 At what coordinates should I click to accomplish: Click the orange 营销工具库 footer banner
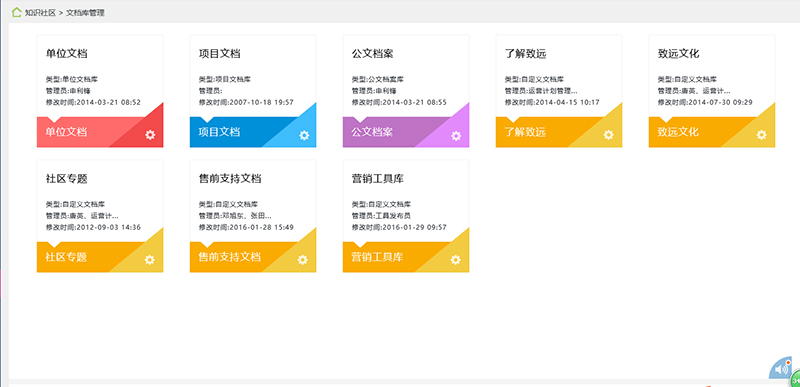click(406, 257)
